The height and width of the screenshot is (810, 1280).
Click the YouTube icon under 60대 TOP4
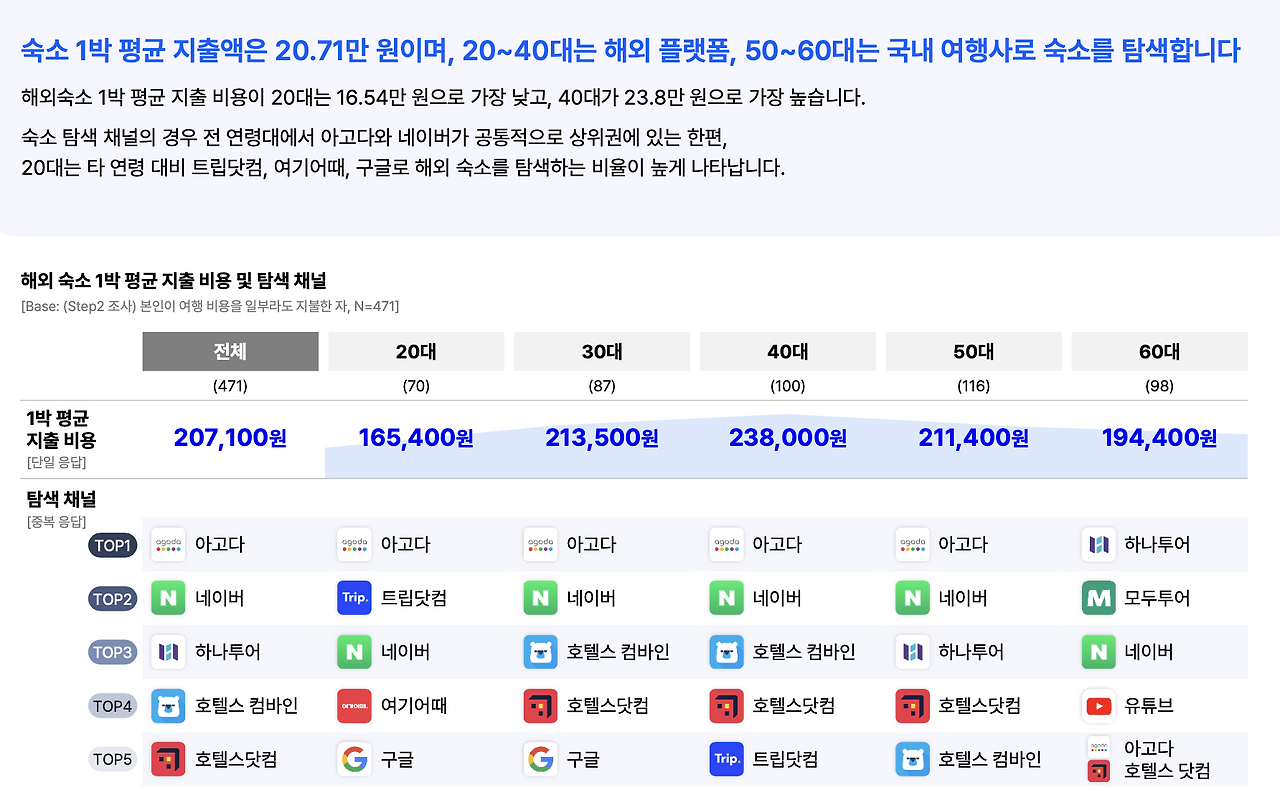[x=1096, y=704]
